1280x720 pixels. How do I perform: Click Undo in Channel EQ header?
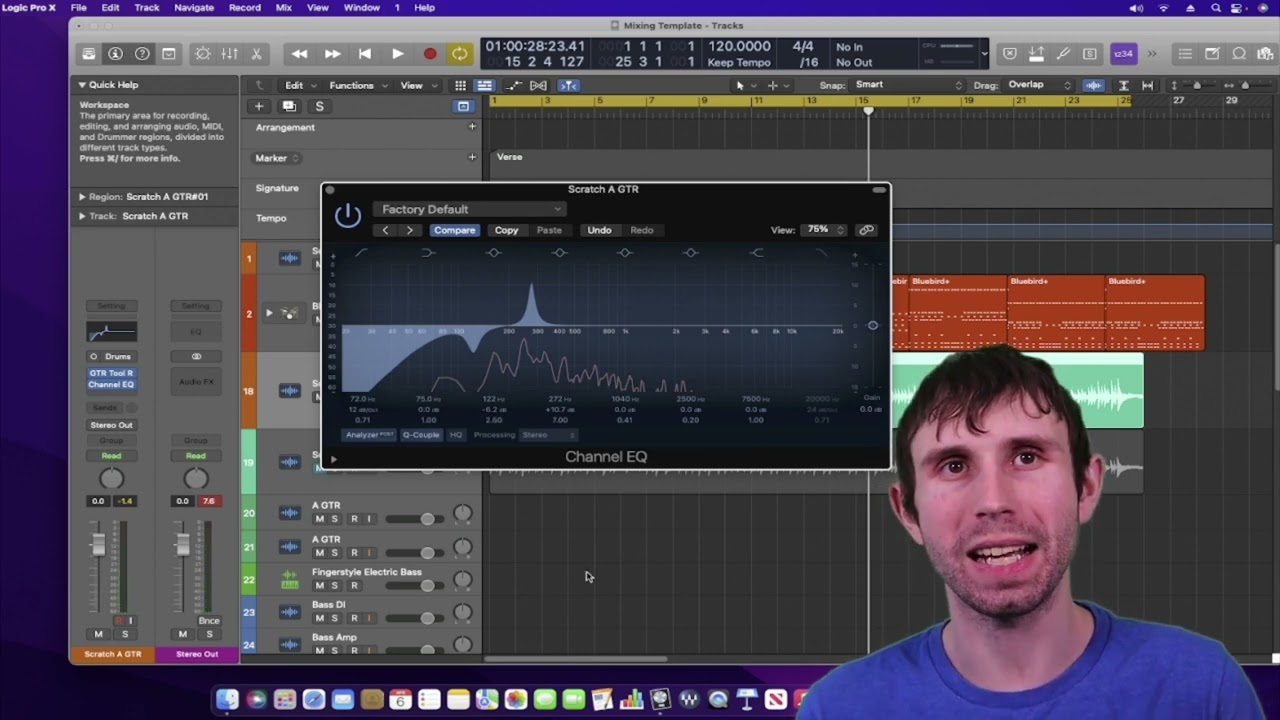[599, 230]
